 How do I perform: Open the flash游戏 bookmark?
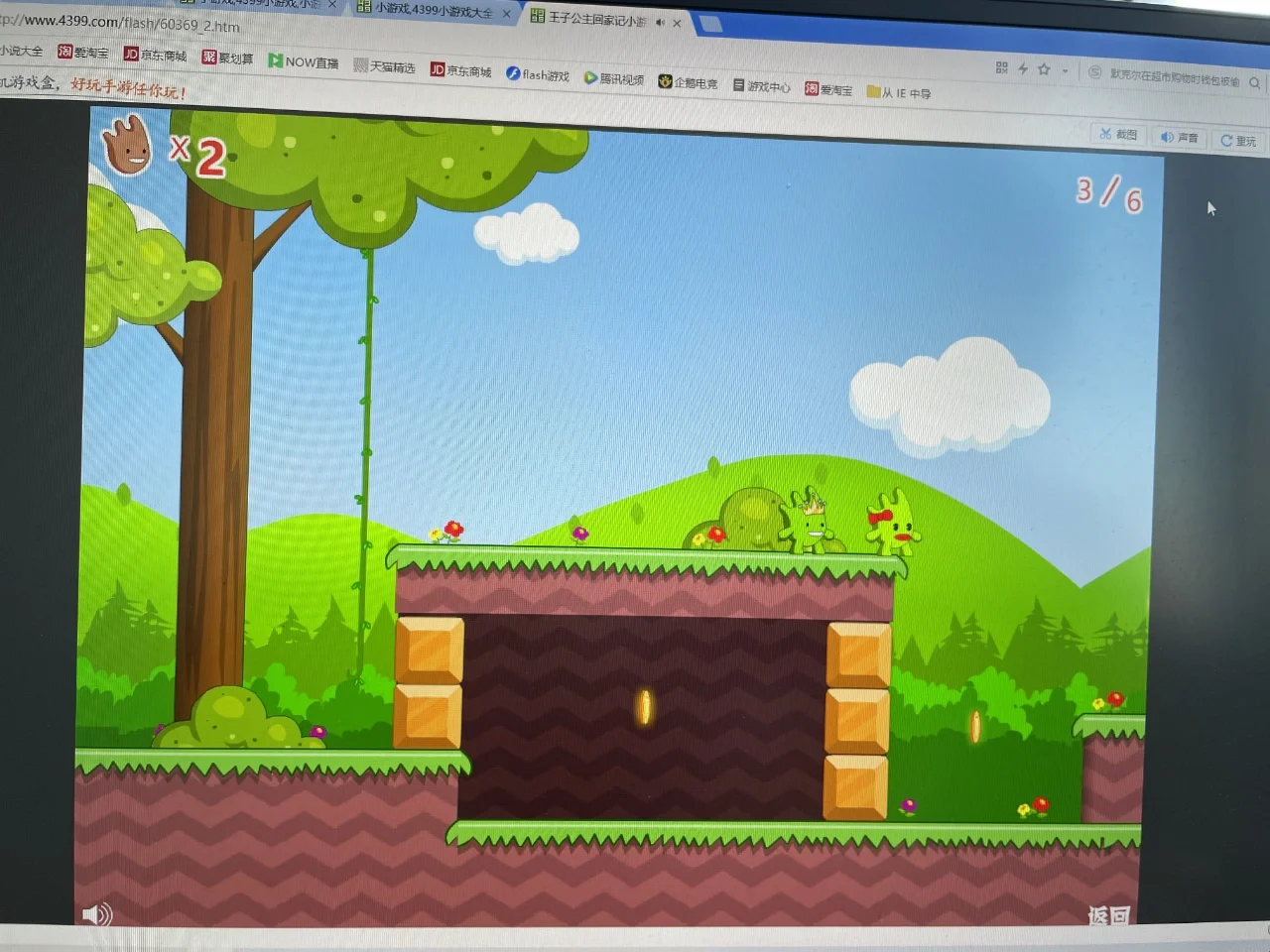tap(538, 74)
